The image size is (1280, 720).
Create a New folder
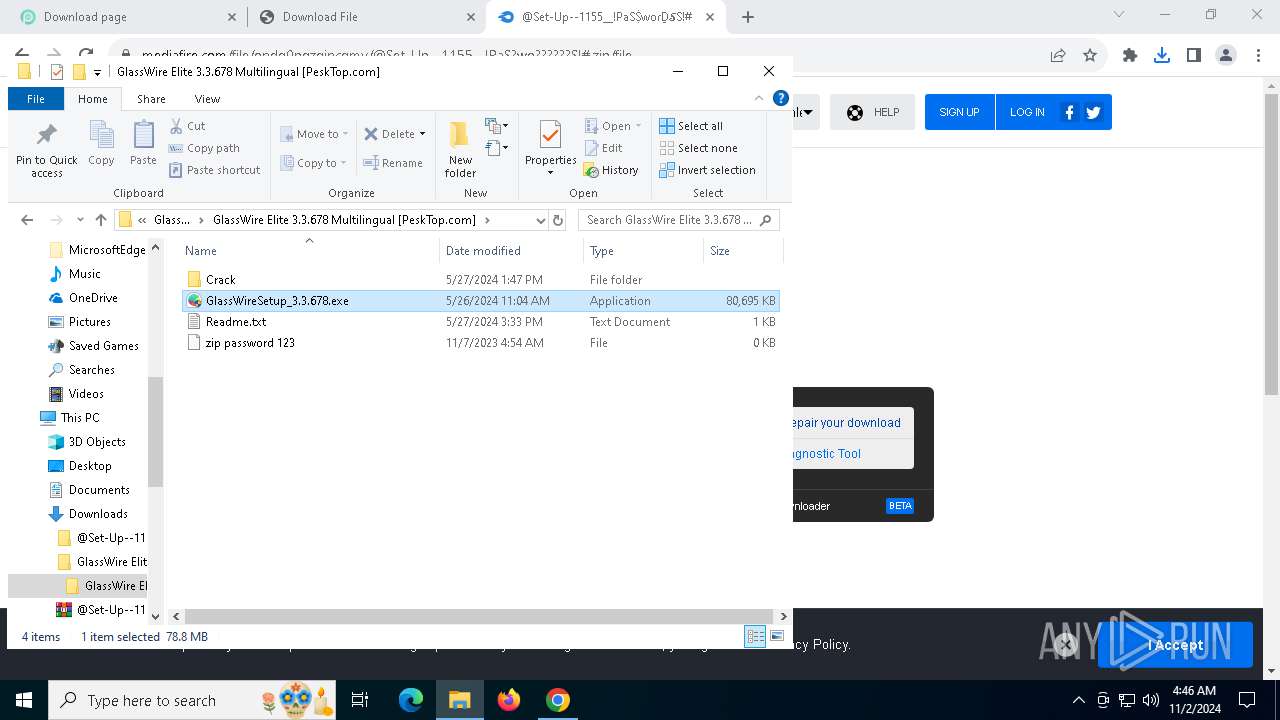click(460, 150)
